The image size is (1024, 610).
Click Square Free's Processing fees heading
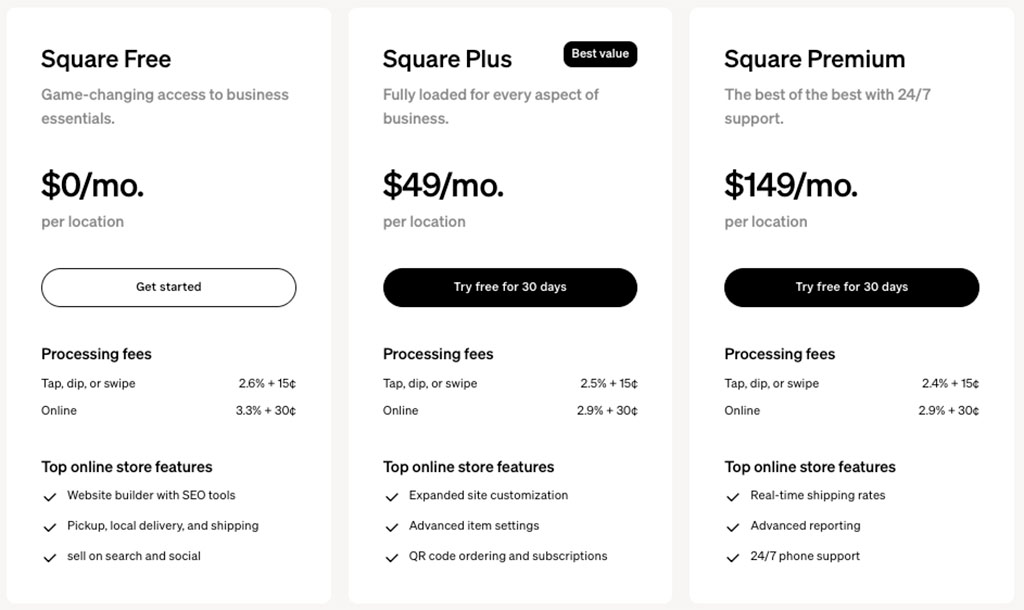tap(96, 354)
